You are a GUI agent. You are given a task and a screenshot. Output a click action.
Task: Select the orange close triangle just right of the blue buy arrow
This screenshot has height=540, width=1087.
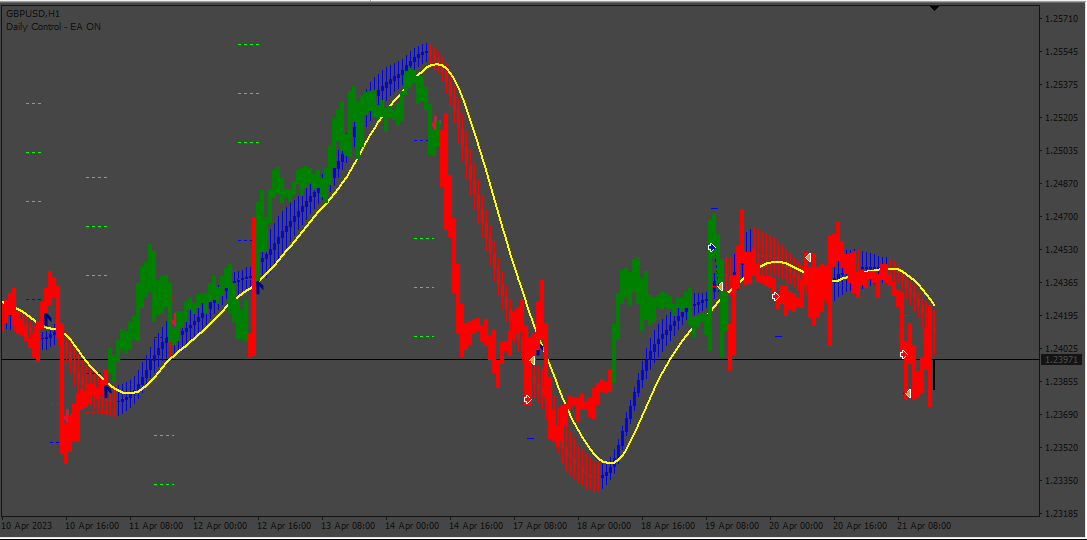coord(720,286)
